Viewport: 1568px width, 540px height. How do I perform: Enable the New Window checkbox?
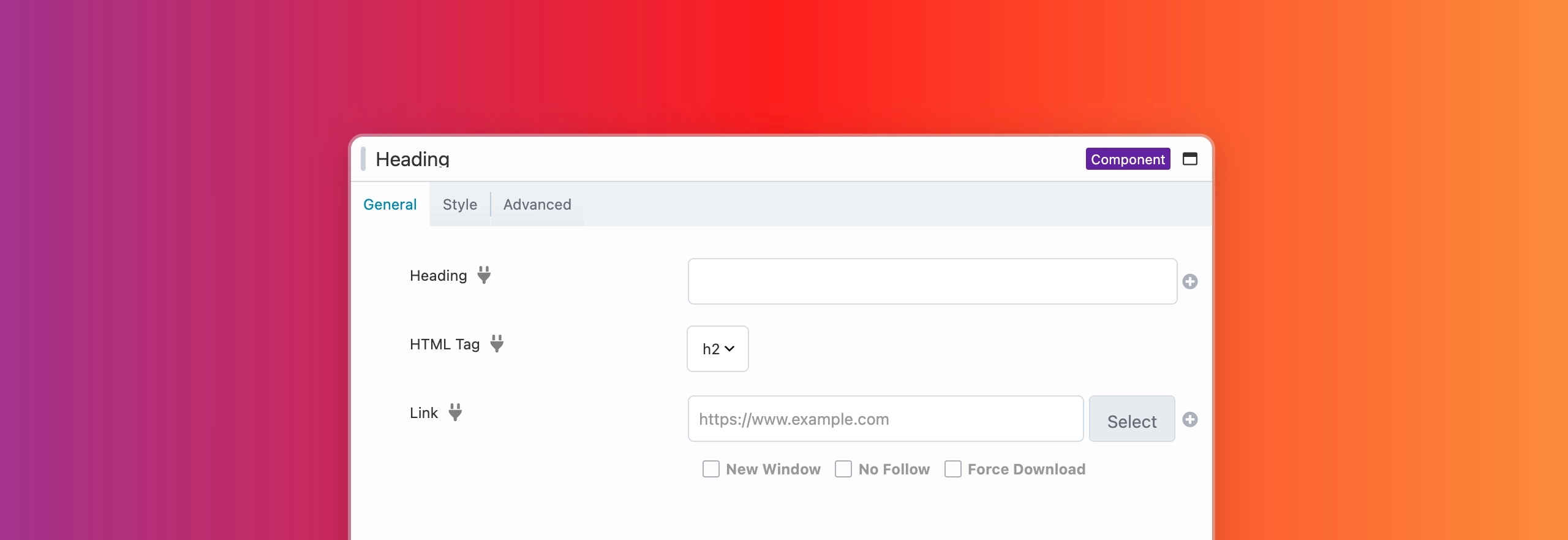click(710, 470)
